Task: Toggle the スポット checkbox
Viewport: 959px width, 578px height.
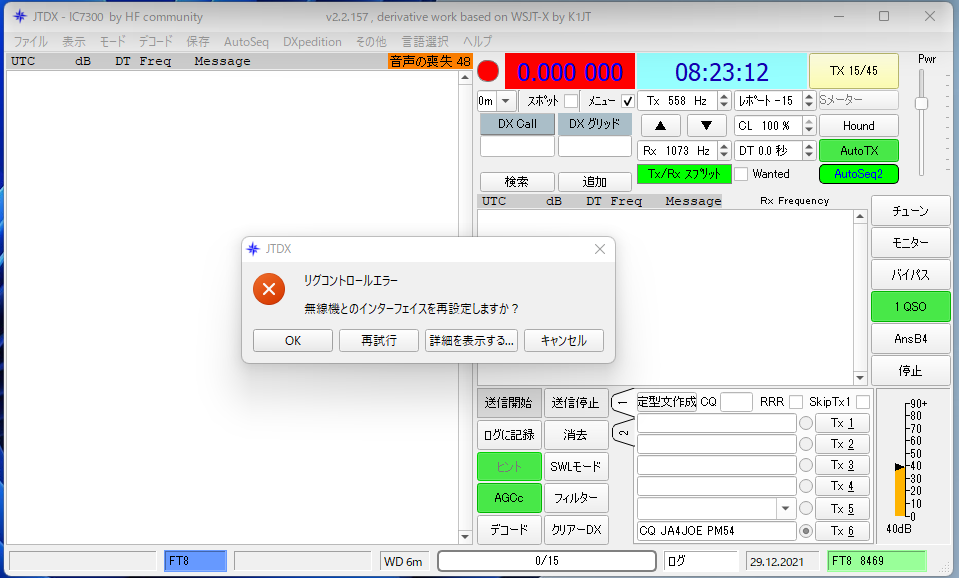Action: 571,101
